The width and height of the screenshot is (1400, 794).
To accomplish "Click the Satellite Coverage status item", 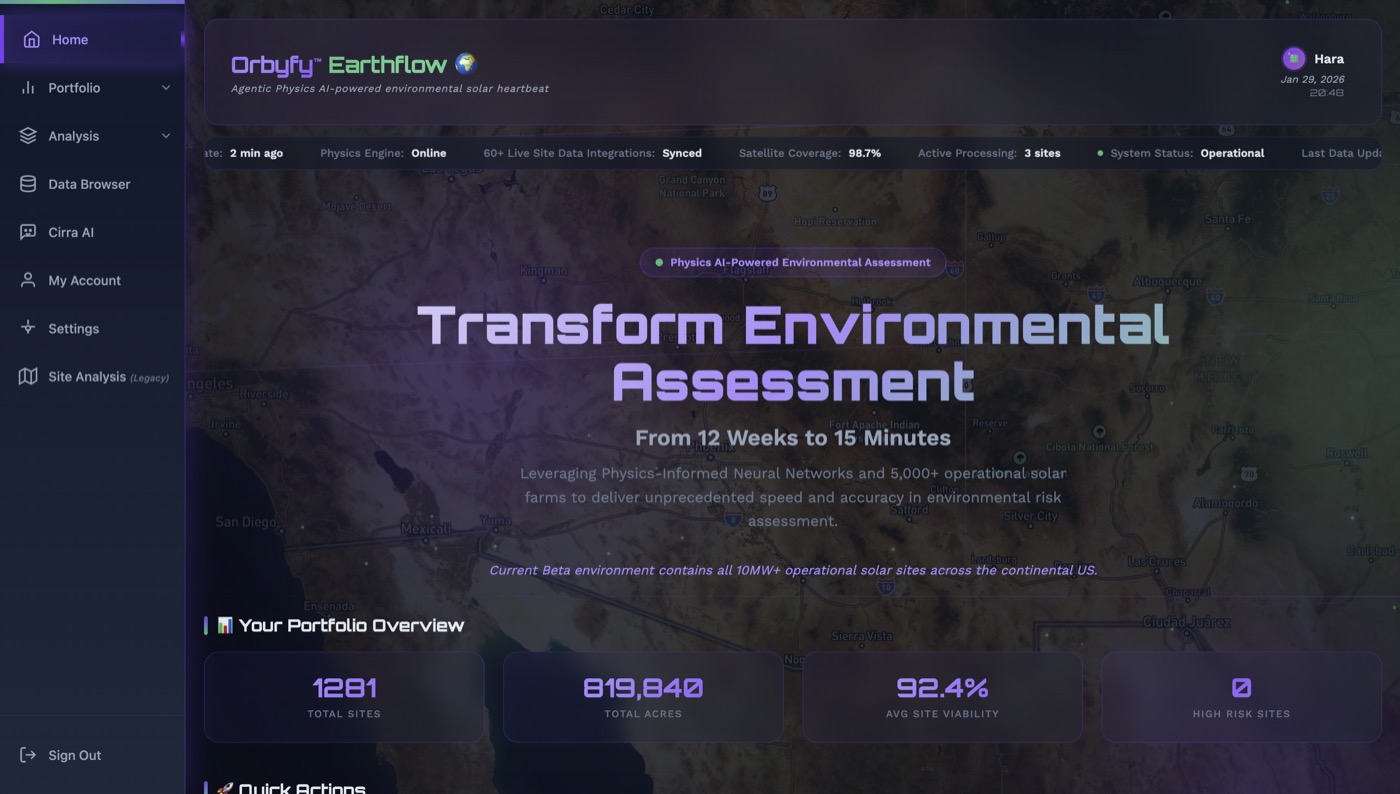I will pyautogui.click(x=808, y=153).
